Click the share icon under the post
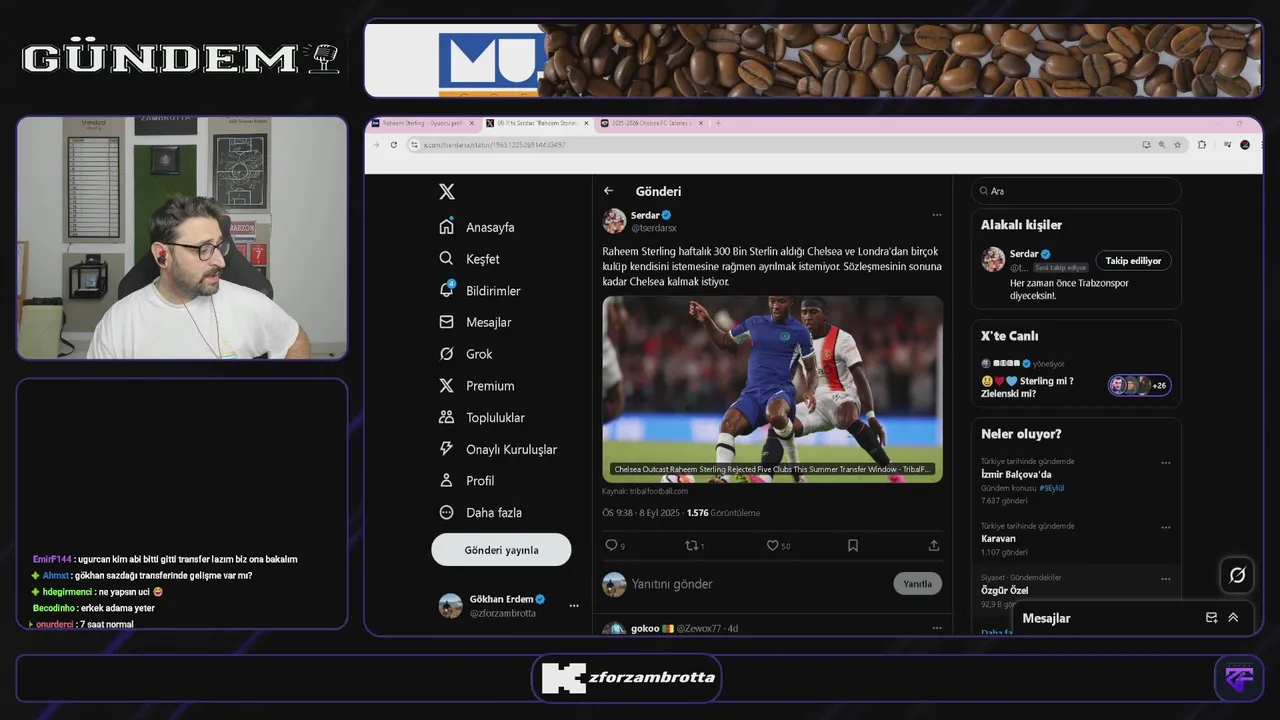The height and width of the screenshot is (720, 1280). 934,545
